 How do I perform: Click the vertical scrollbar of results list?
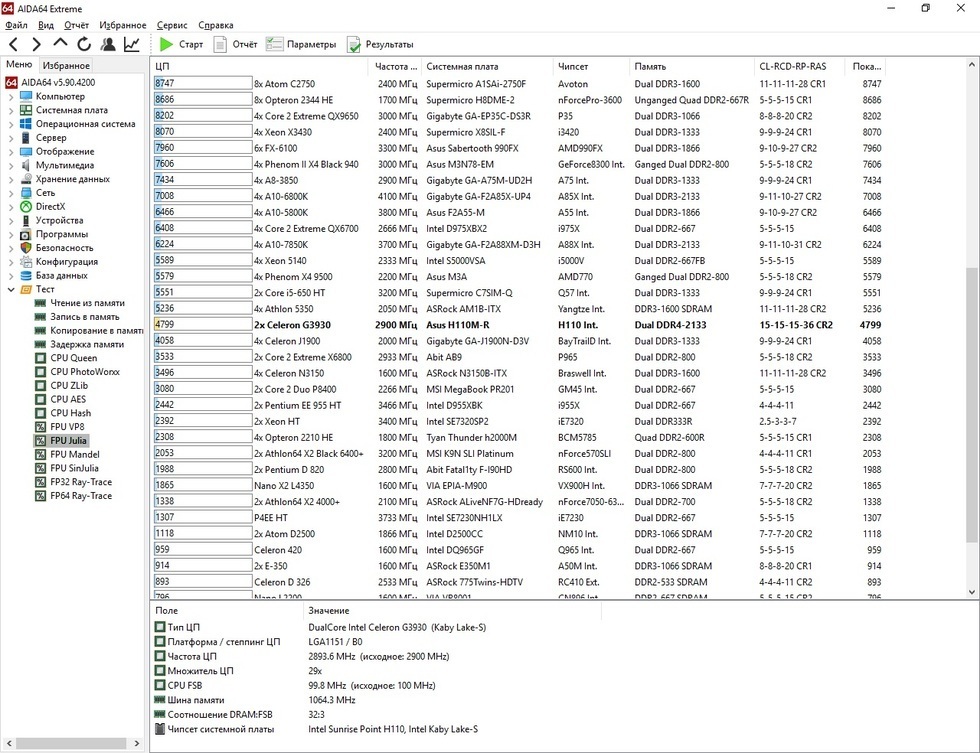(x=972, y=406)
